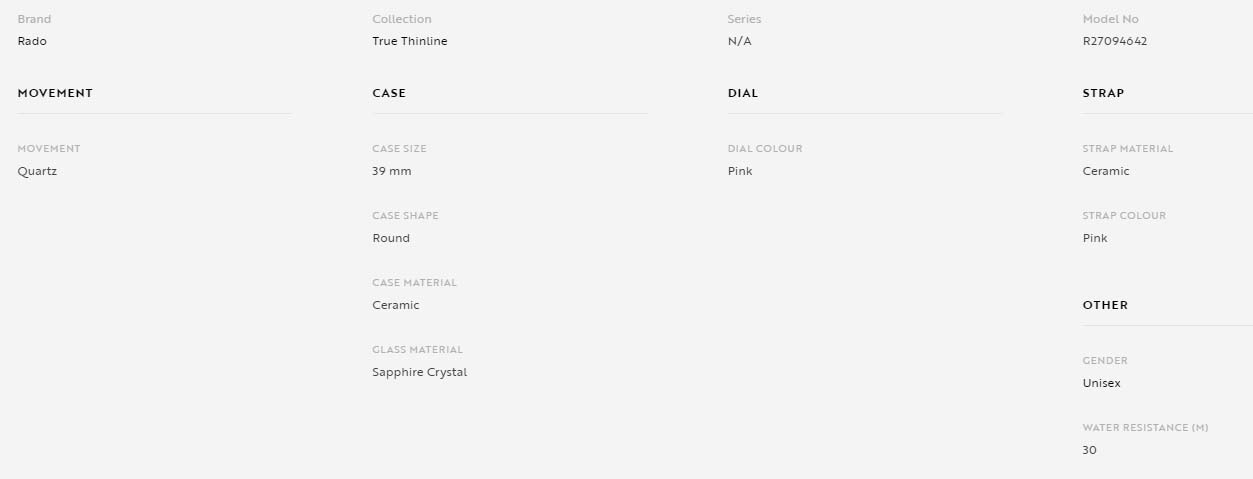Click the Pink strap colour value
The width and height of the screenshot is (1253, 479).
coord(1095,238)
